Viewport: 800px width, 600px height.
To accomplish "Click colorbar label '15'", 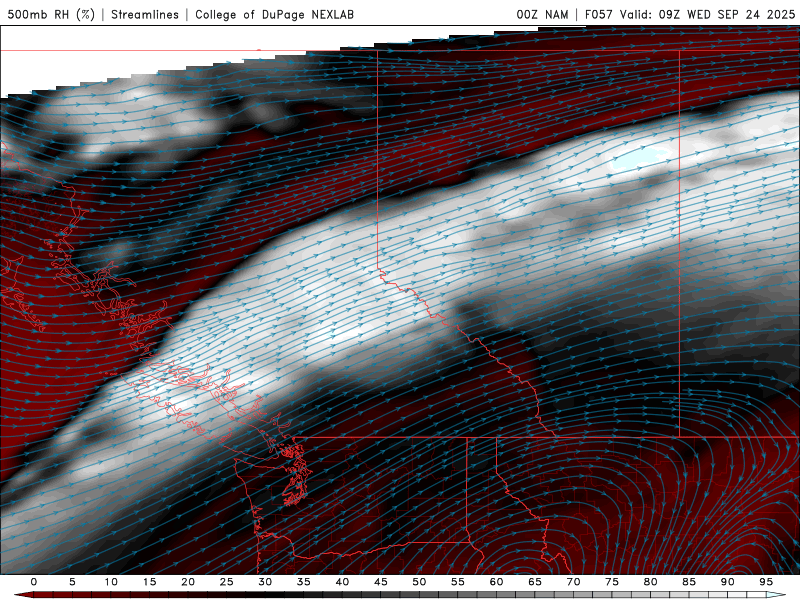I will [149, 582].
